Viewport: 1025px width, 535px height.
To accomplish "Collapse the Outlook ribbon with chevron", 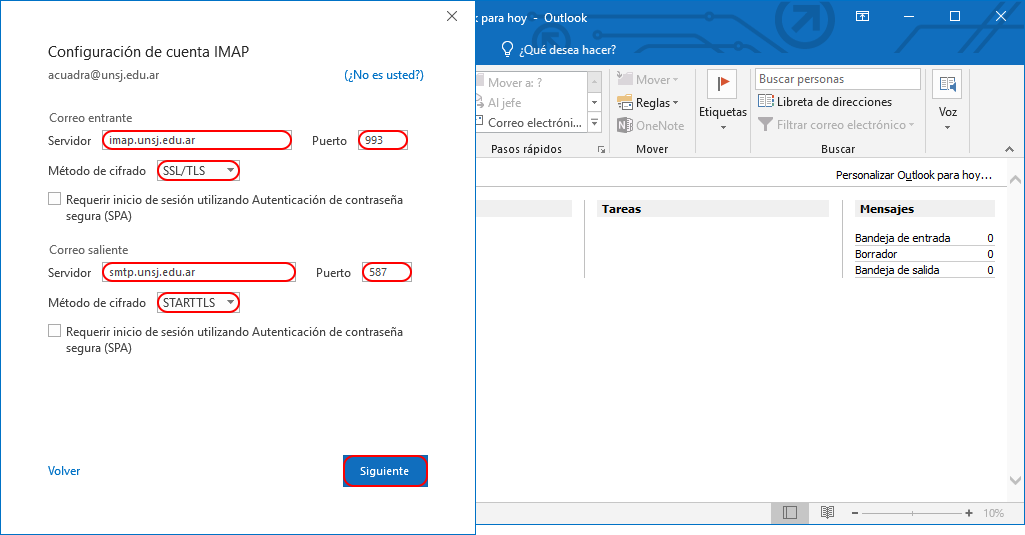I will [x=1009, y=150].
